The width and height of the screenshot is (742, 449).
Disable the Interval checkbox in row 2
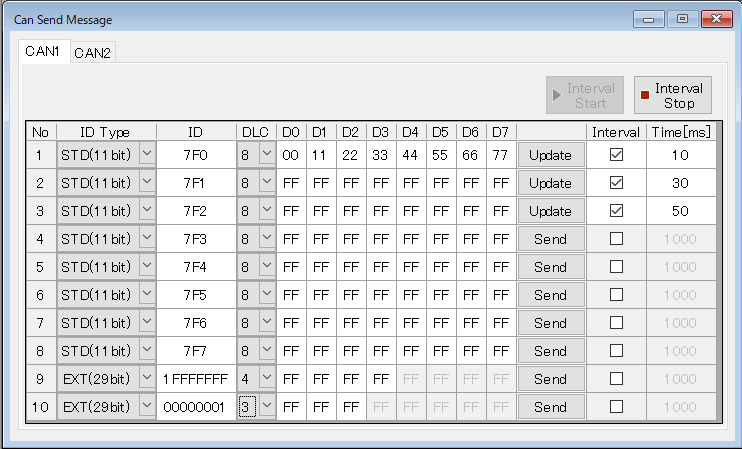[x=616, y=183]
